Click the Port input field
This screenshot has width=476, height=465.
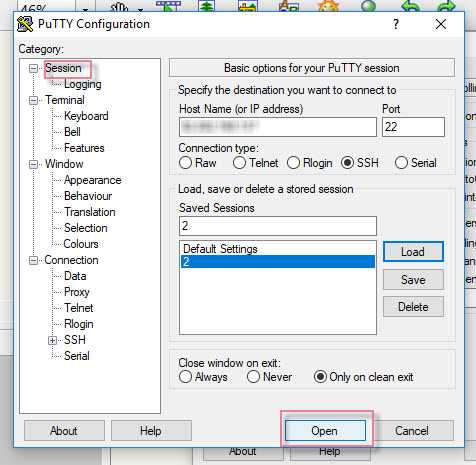(413, 127)
